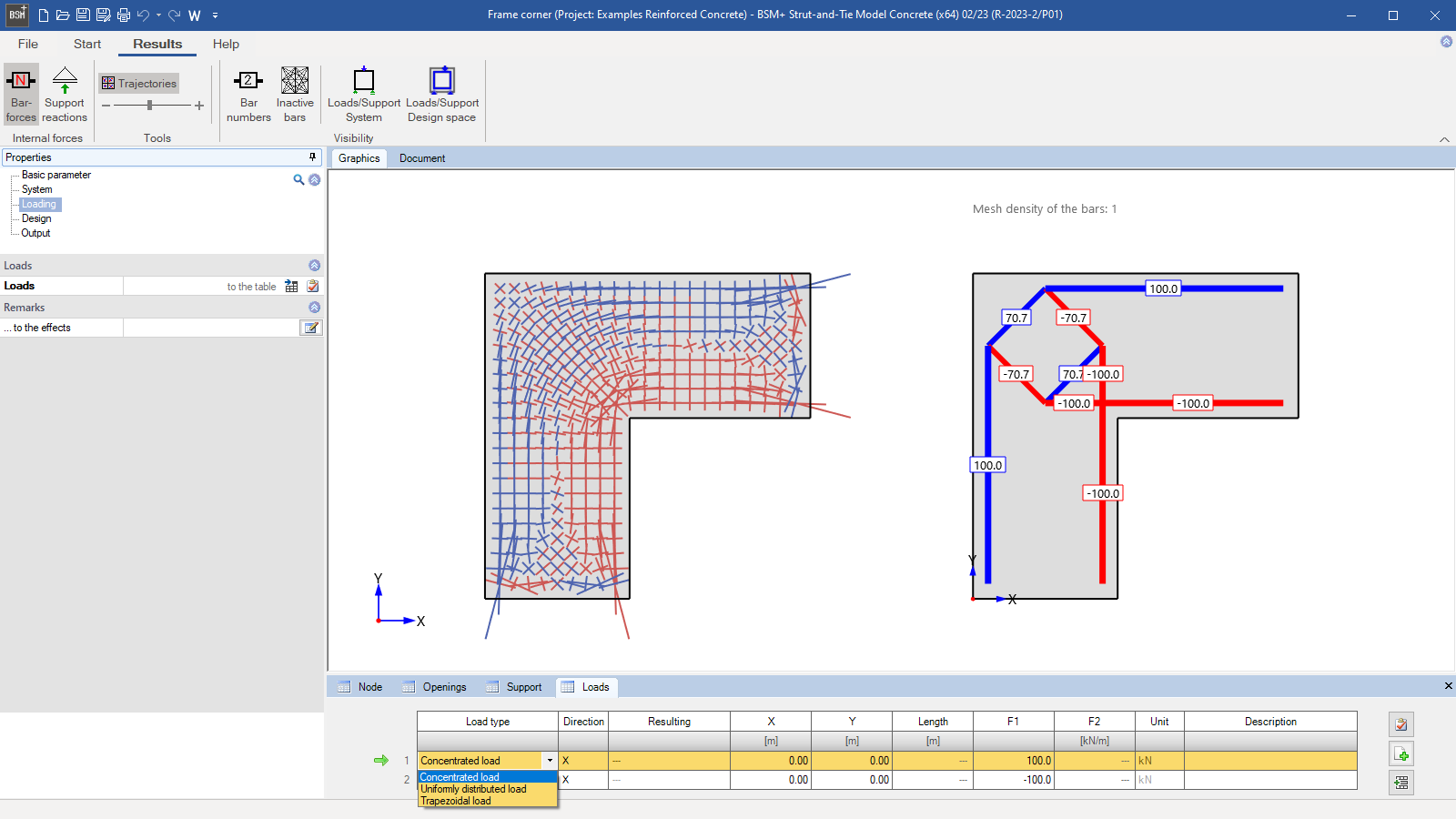The image size is (1456, 819).
Task: Click F1 cell with value 100.0
Action: coord(1014,761)
